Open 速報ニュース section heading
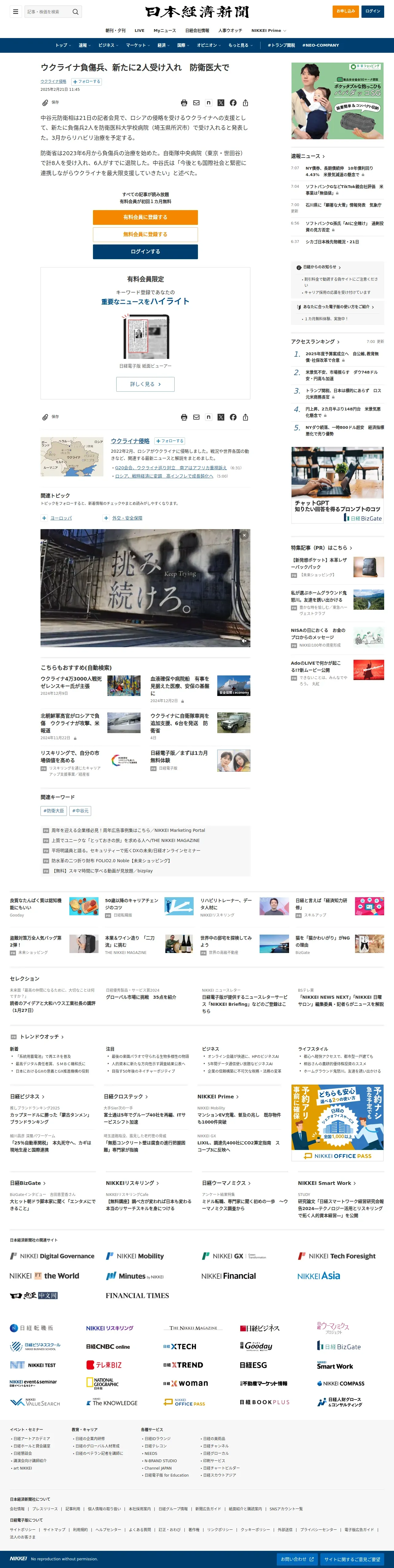This screenshot has width=394, height=1568. coord(307,156)
